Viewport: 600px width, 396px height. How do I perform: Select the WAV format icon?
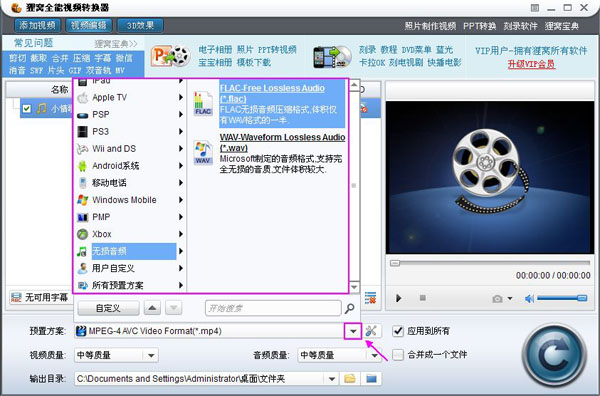pos(203,153)
